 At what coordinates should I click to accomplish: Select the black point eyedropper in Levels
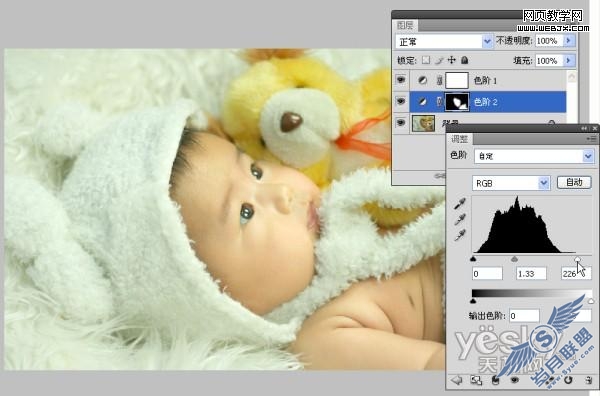tap(460, 204)
